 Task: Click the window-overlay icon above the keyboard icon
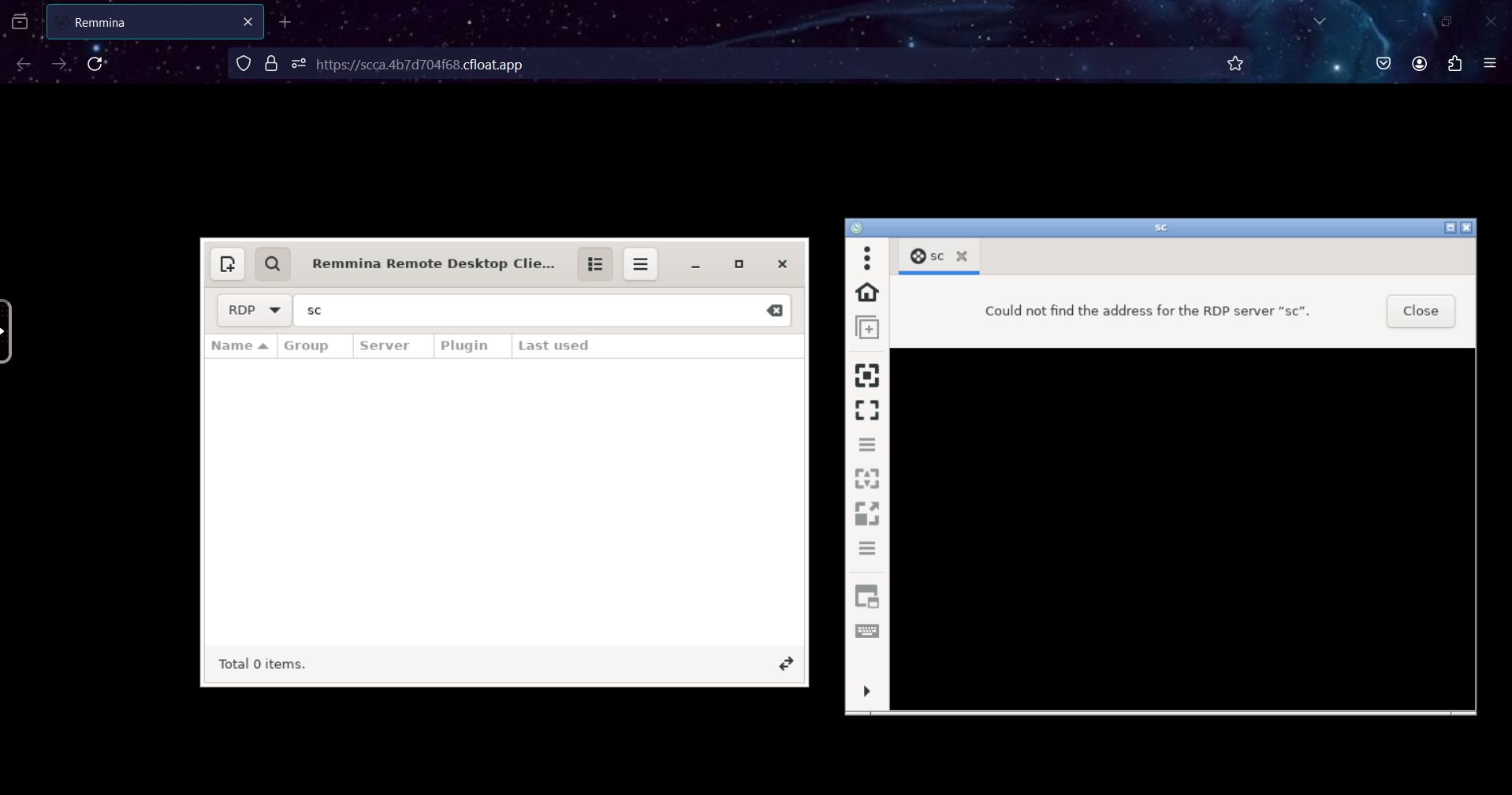867,596
